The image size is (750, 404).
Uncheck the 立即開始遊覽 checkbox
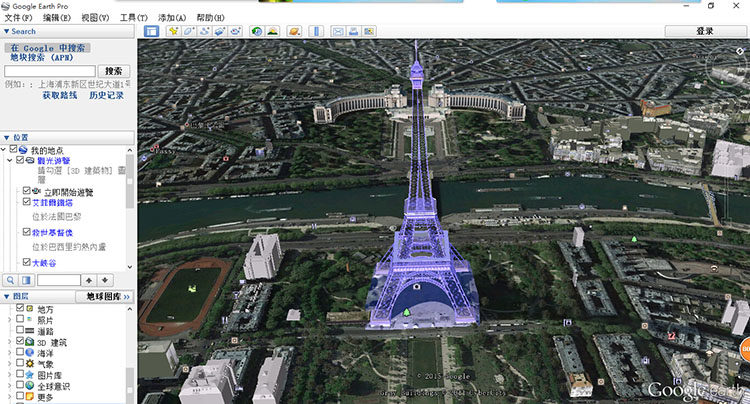click(x=27, y=191)
